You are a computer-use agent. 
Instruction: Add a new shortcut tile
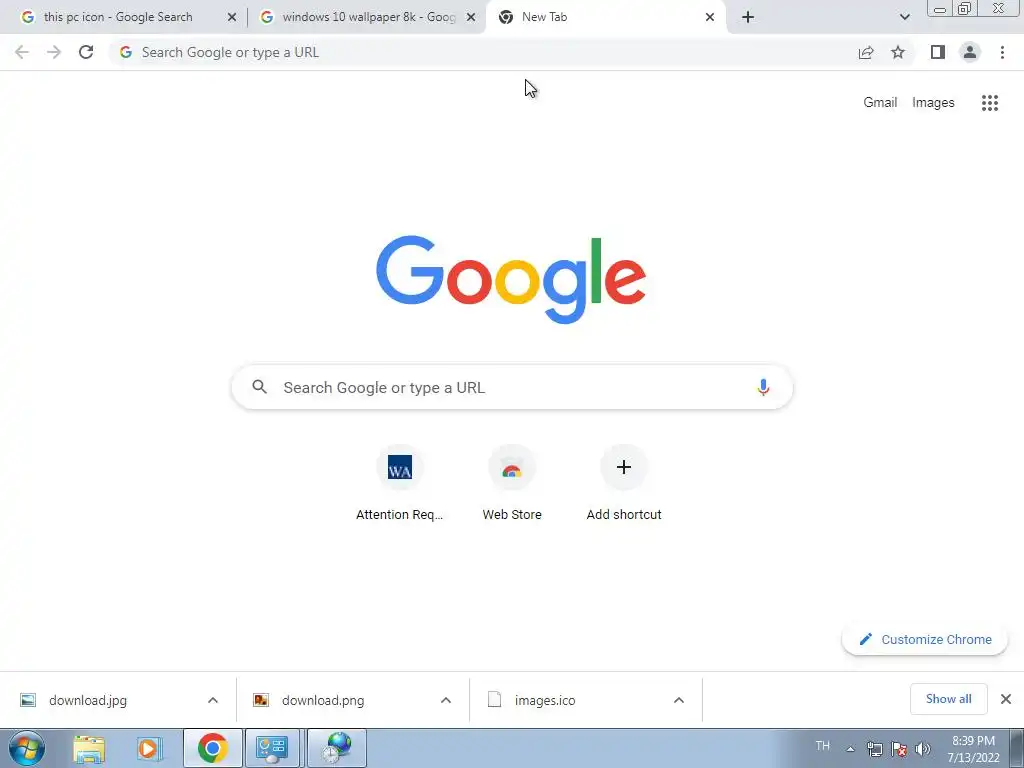click(x=624, y=483)
